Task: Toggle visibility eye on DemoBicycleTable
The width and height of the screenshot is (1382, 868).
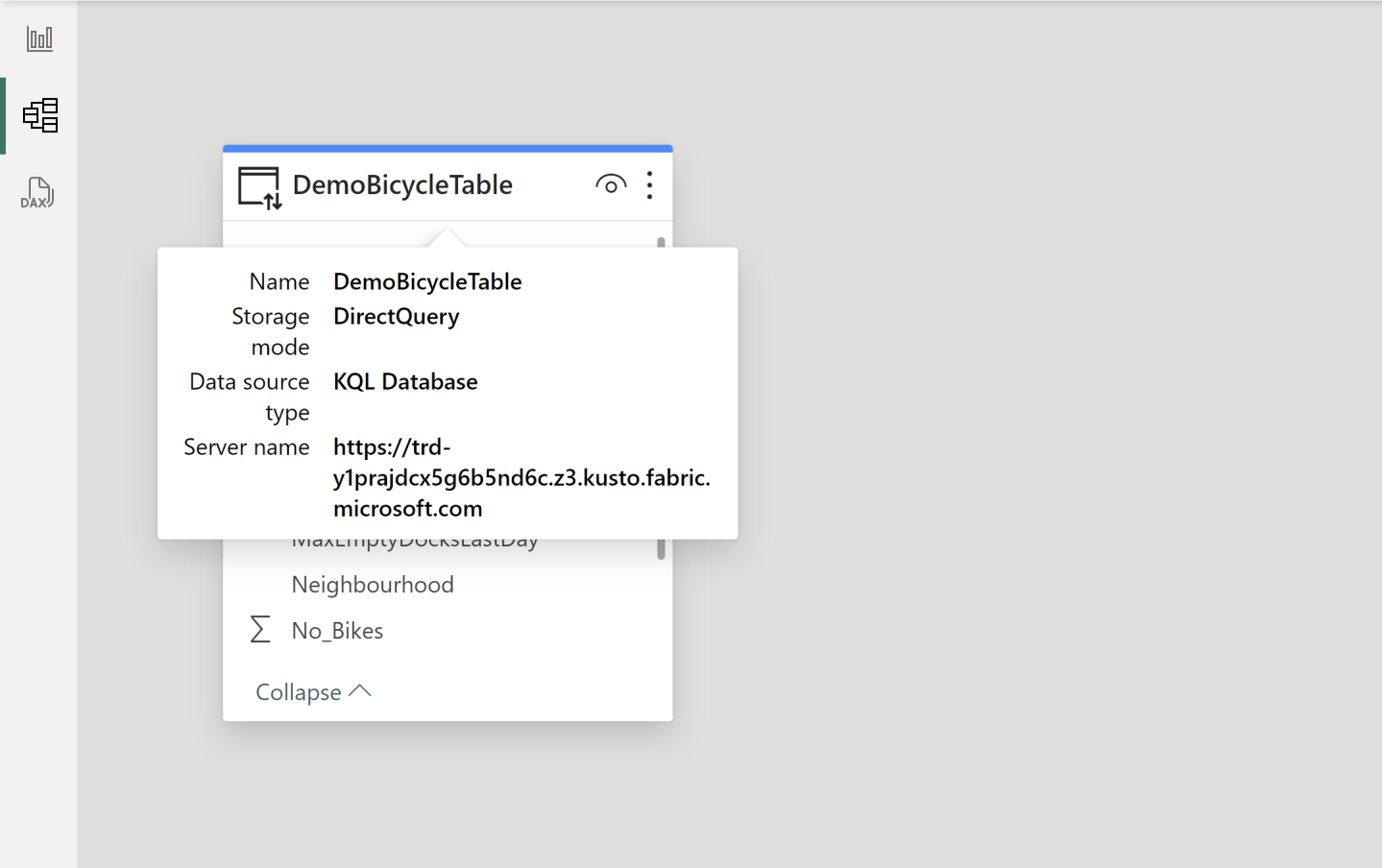Action: point(611,184)
